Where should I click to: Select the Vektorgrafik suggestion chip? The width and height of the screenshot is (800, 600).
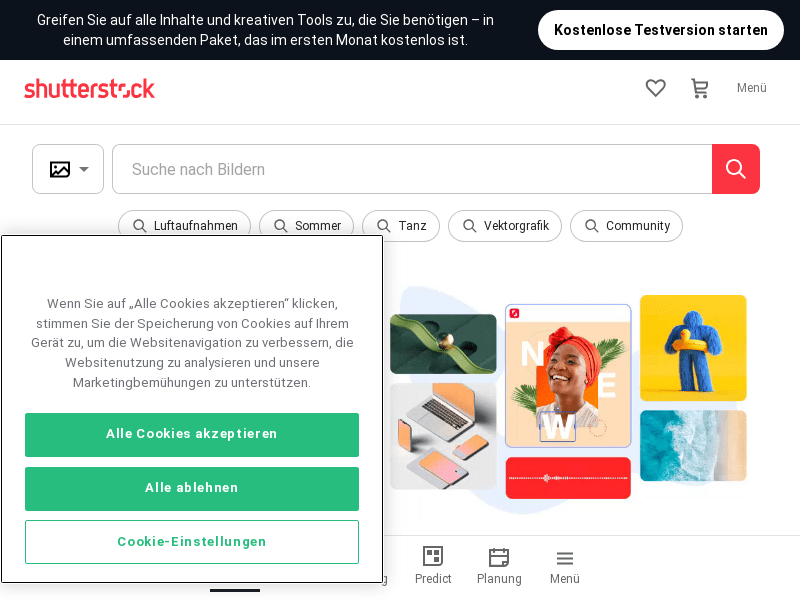(505, 226)
